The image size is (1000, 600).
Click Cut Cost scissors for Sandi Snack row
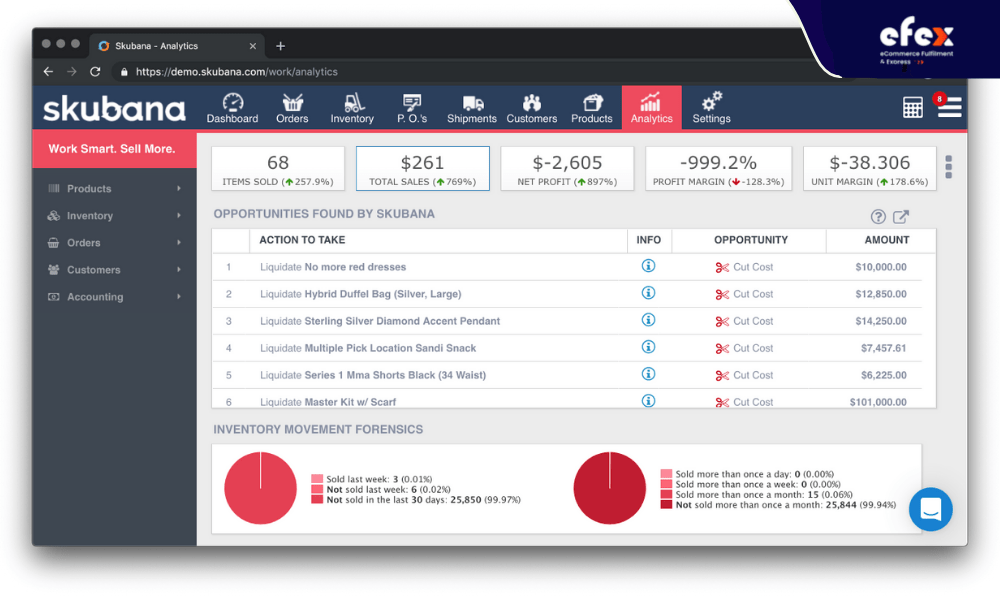(x=722, y=349)
